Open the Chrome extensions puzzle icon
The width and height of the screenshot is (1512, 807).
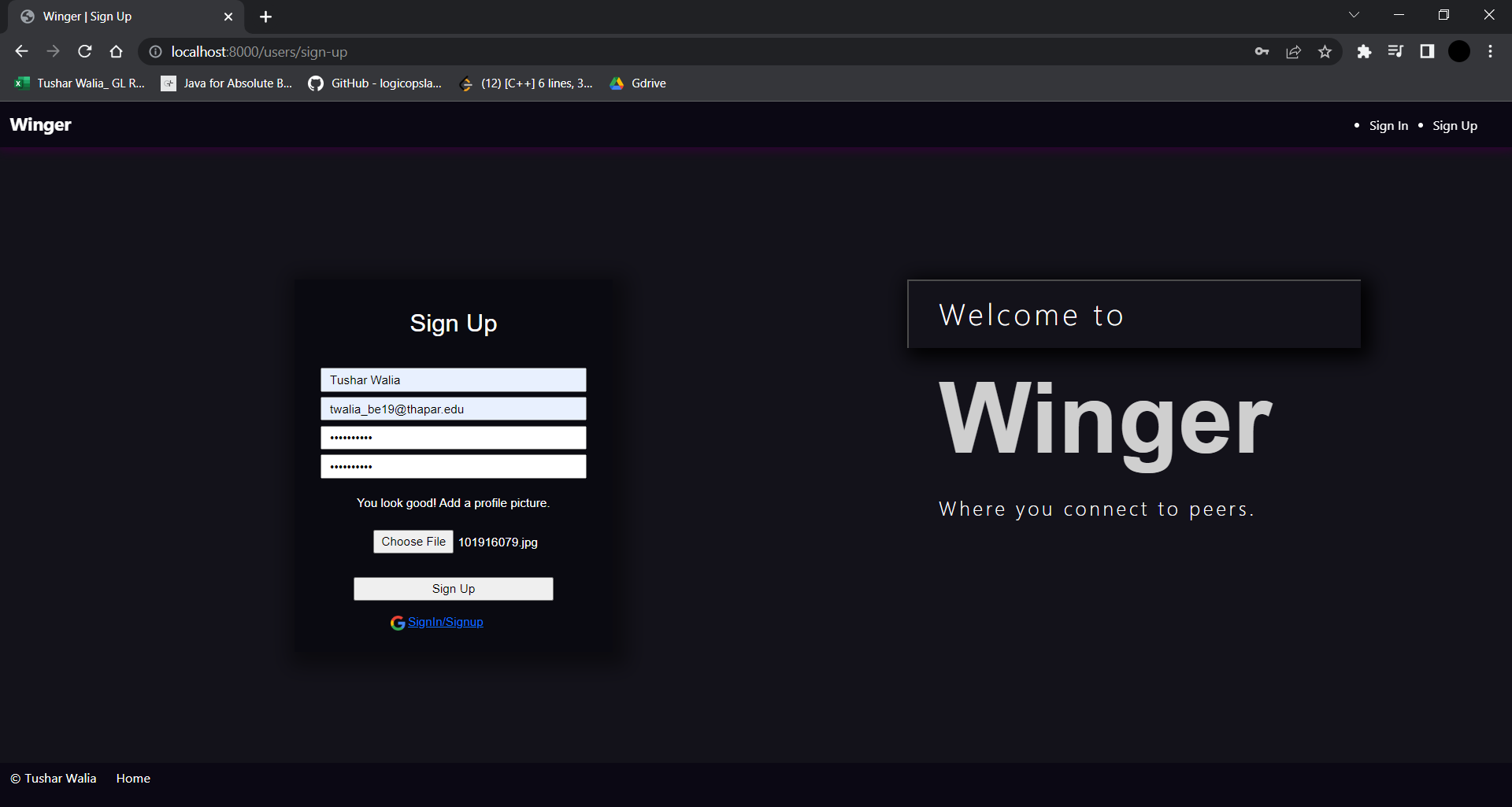pos(1365,51)
